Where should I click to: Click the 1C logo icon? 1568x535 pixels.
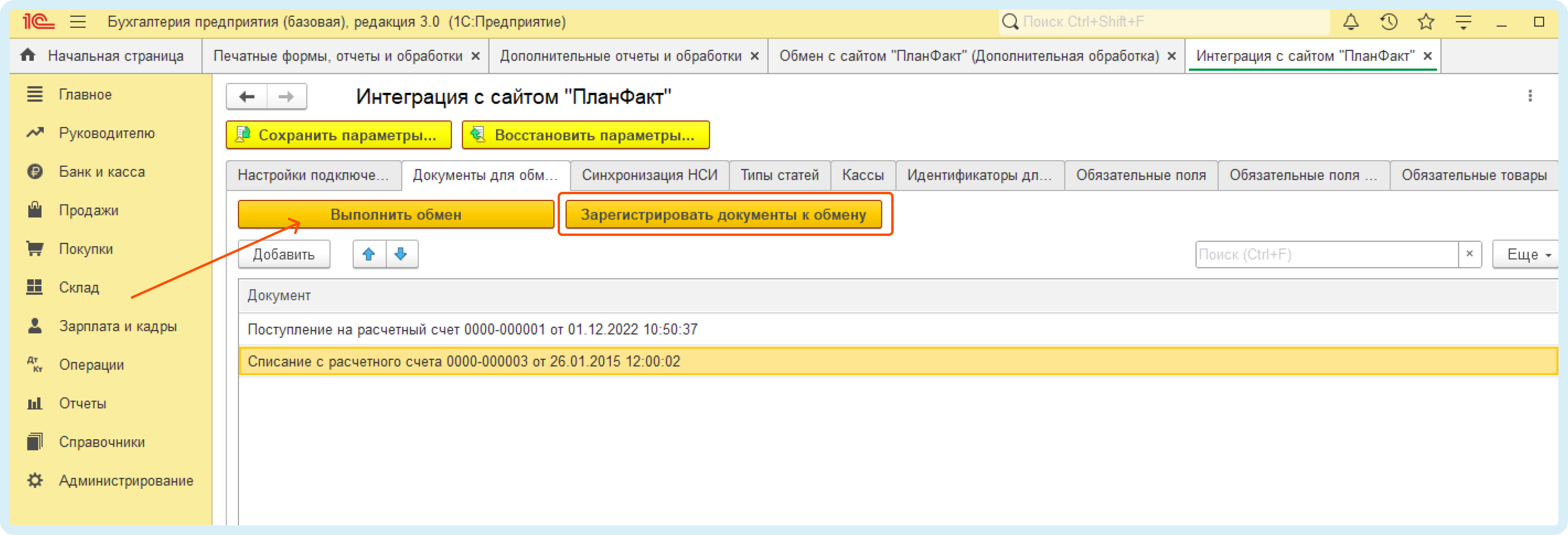[39, 22]
